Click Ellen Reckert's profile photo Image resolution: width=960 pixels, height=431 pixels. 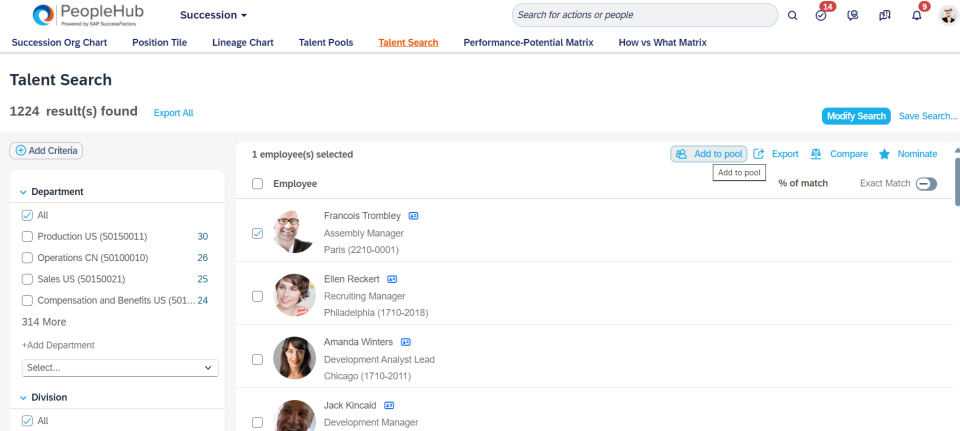pos(294,295)
